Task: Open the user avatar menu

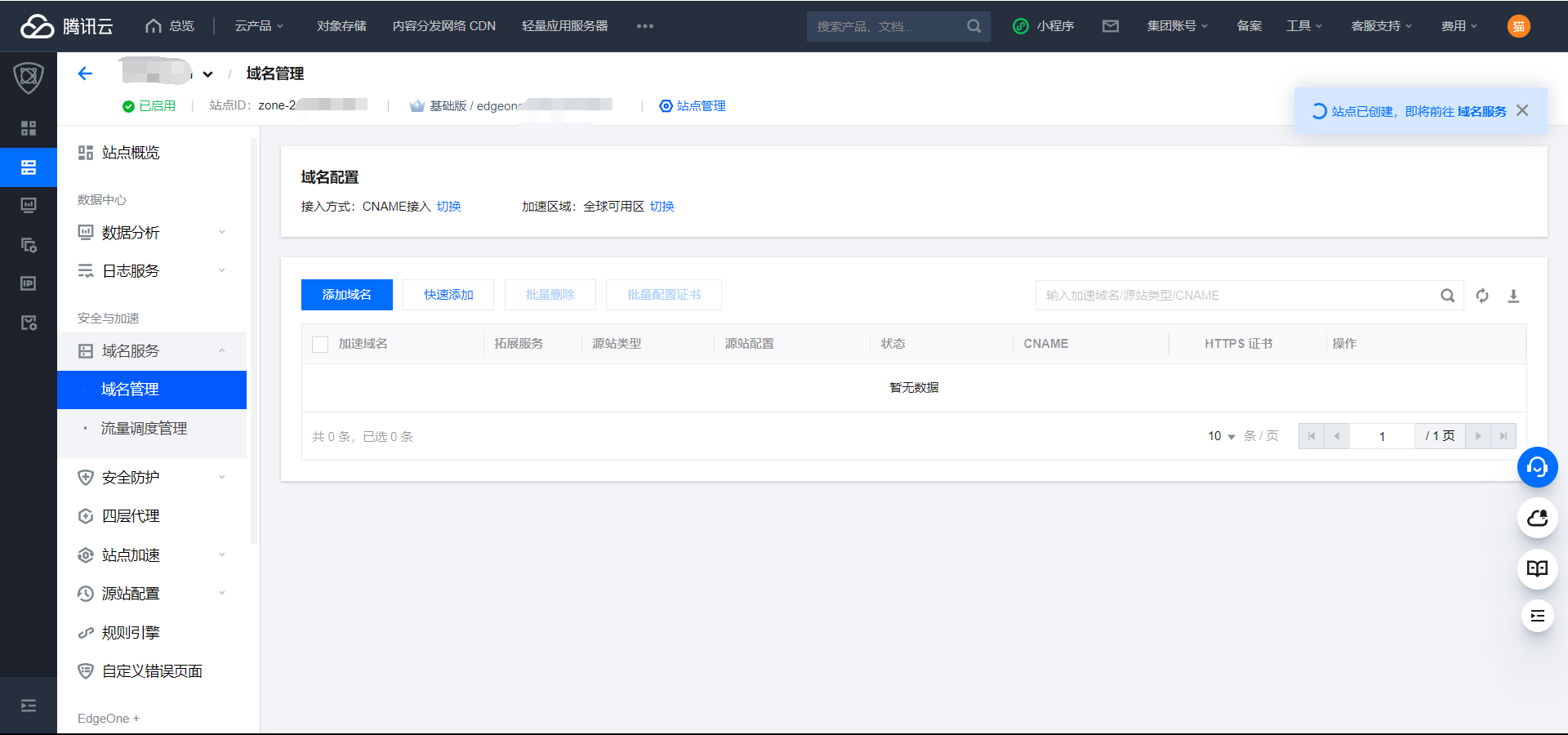Action: click(1519, 26)
